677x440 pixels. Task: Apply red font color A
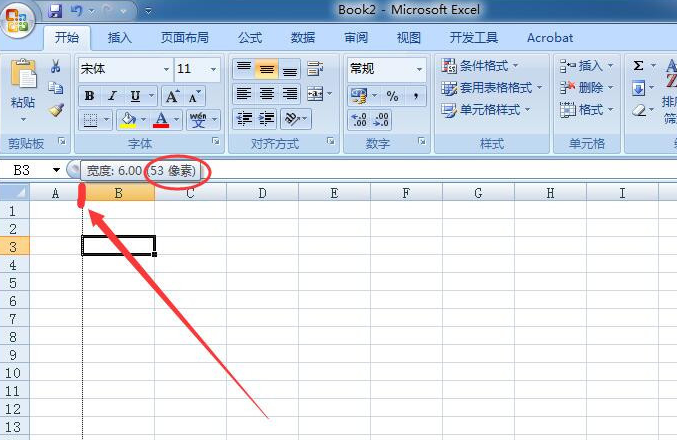(161, 120)
